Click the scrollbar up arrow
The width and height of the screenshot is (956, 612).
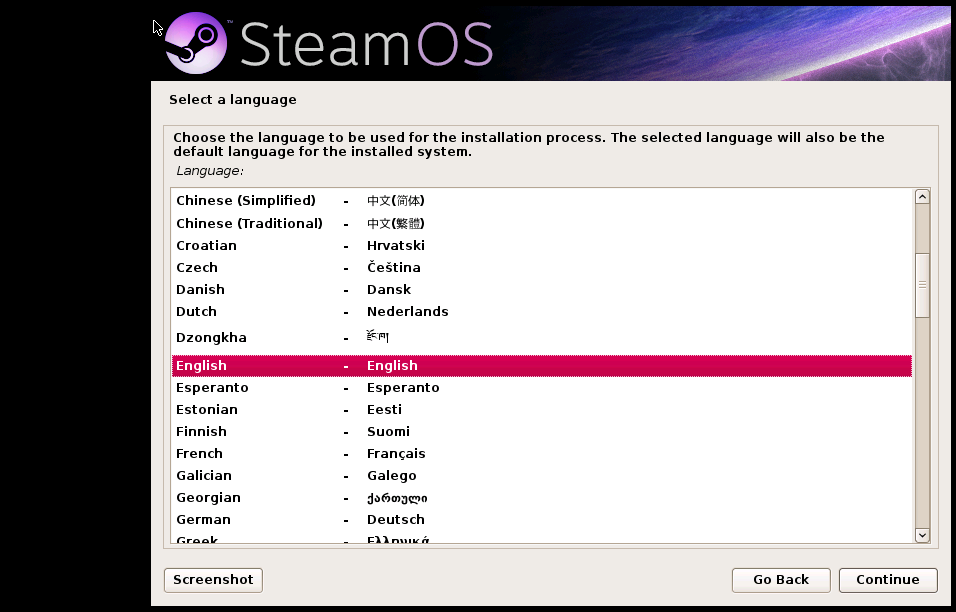coord(921,195)
